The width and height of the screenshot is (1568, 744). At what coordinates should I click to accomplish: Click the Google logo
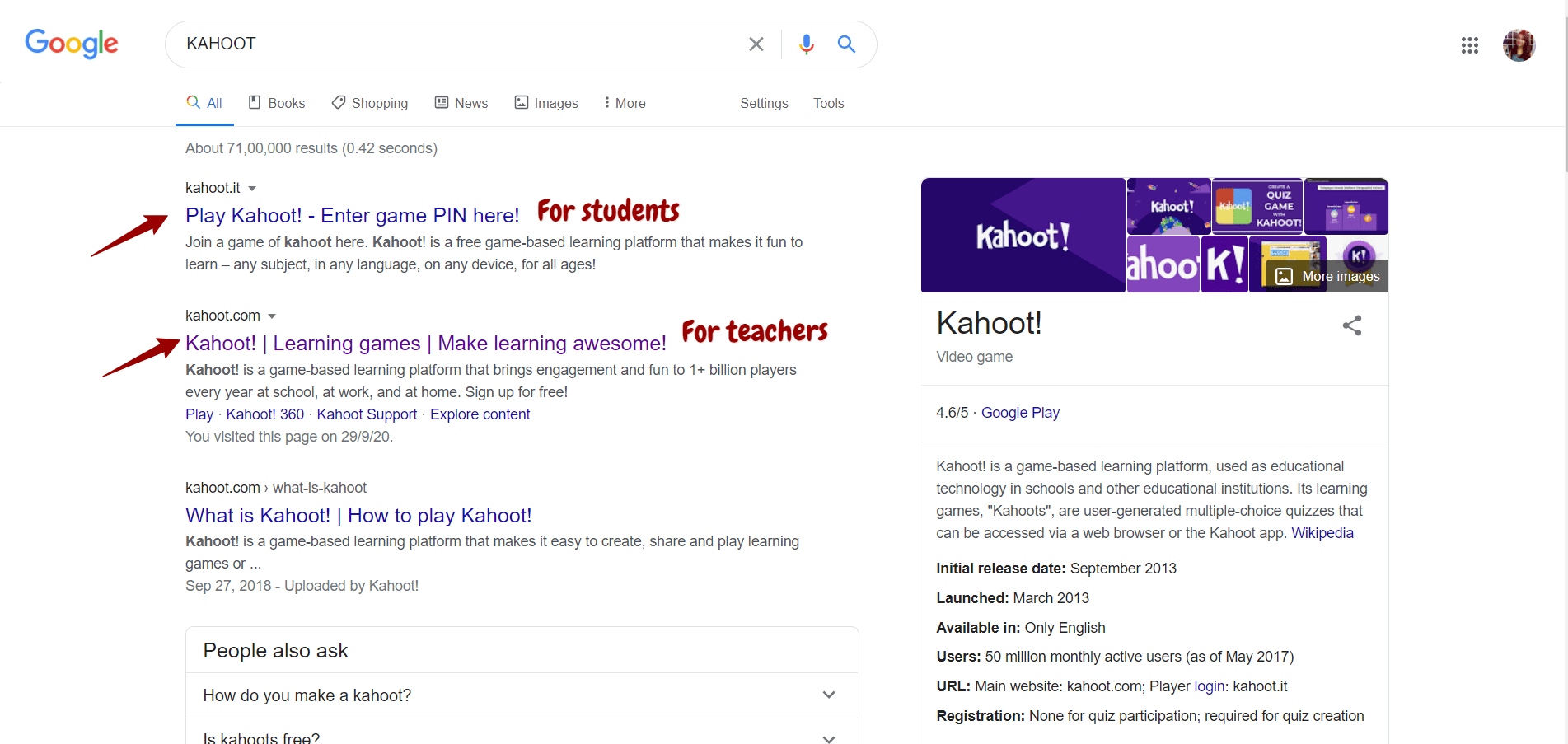point(71,44)
